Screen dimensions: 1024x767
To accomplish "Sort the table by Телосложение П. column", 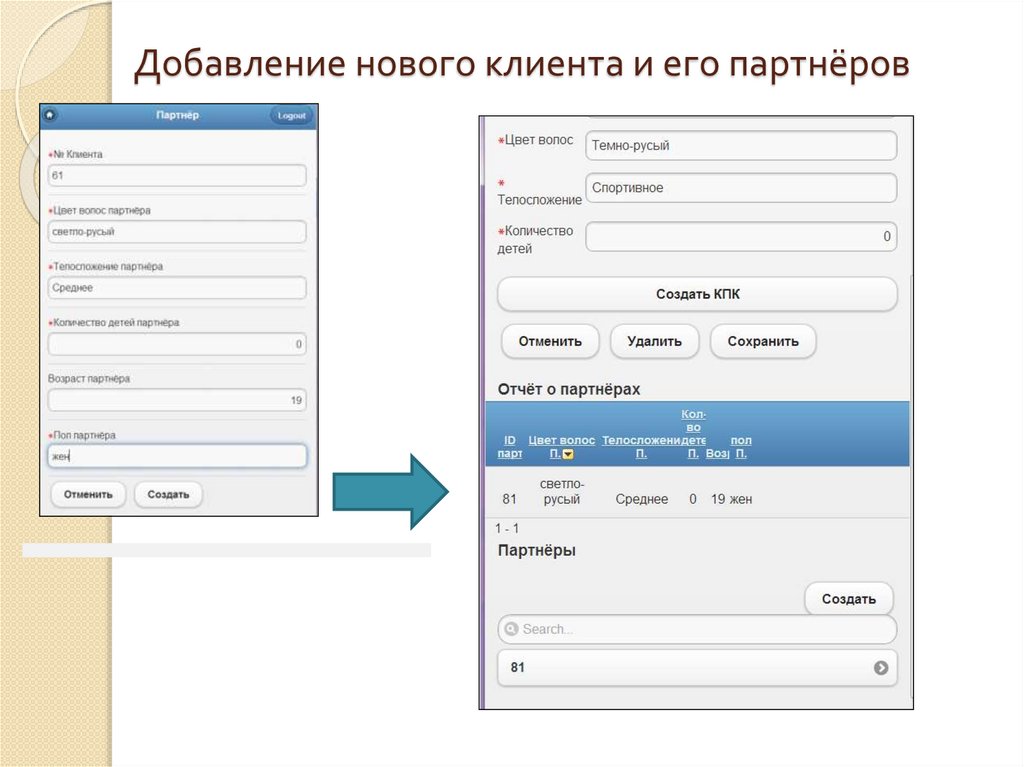I will point(641,446).
